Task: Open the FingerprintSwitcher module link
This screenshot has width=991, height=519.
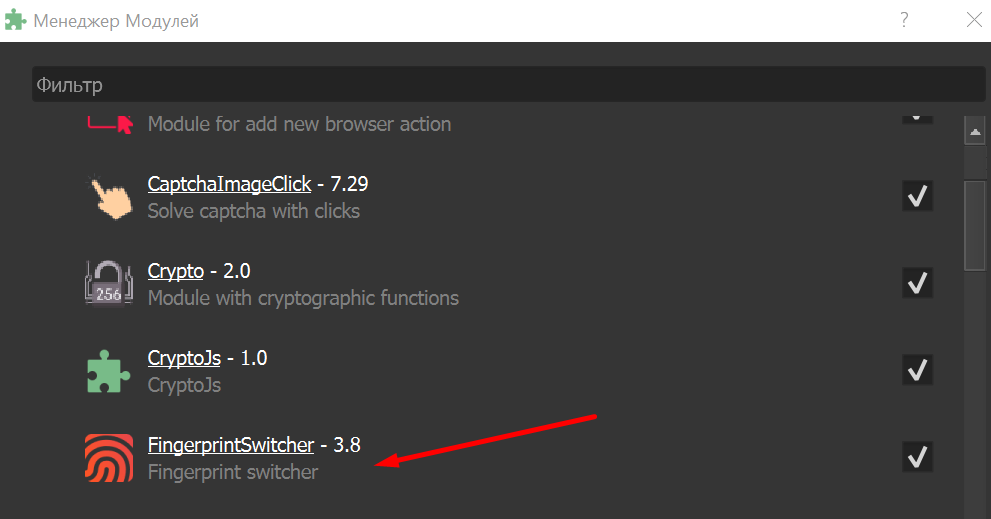Action: coord(231,445)
